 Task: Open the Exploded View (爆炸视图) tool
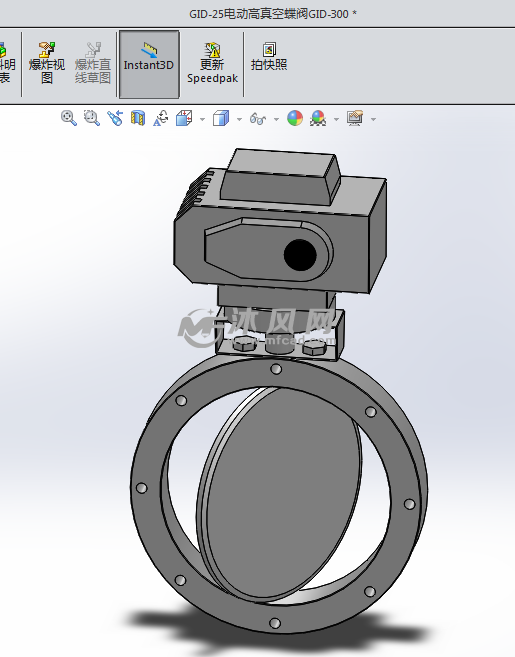tap(47, 63)
